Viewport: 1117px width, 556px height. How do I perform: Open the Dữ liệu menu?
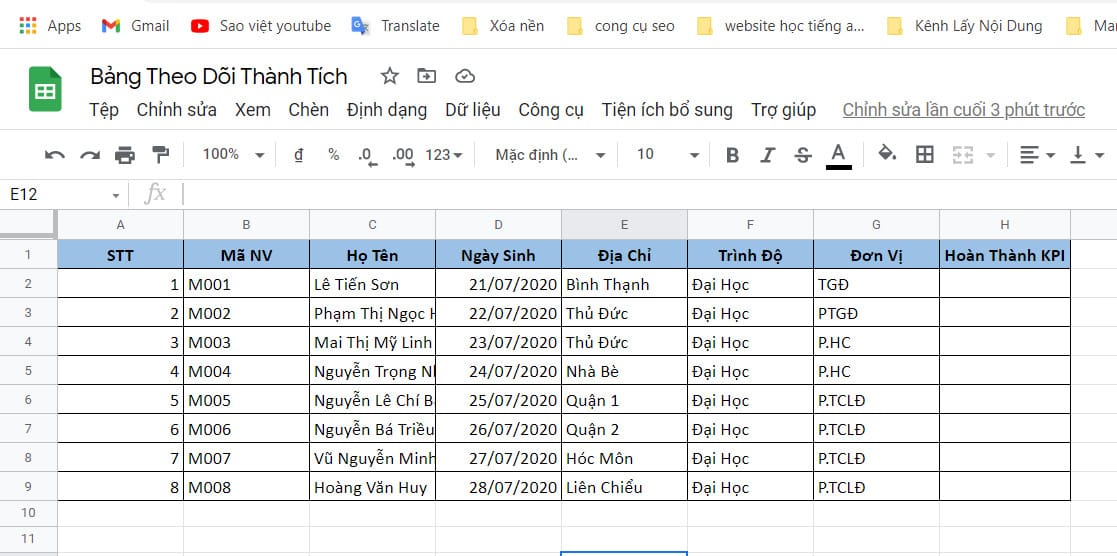473,110
